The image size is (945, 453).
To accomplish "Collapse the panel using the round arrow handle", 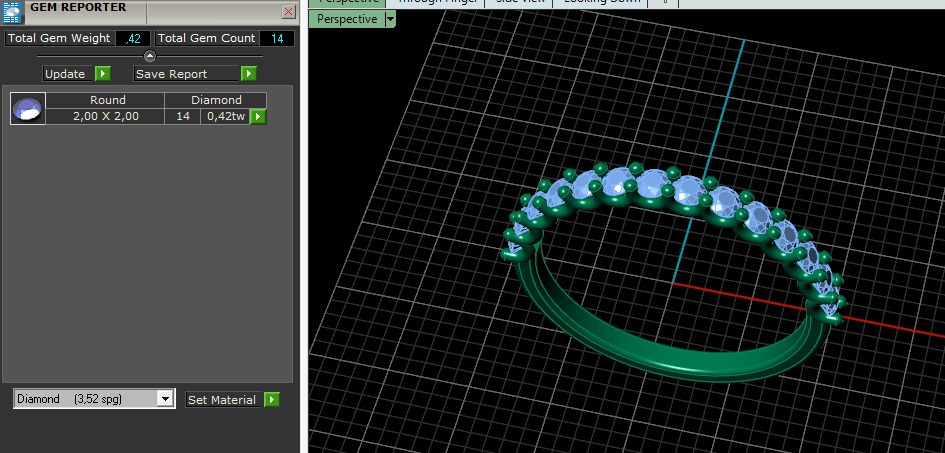I will (150, 56).
